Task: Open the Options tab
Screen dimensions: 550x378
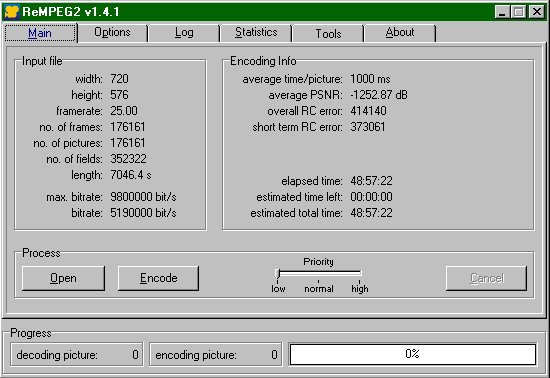Action: [112, 33]
